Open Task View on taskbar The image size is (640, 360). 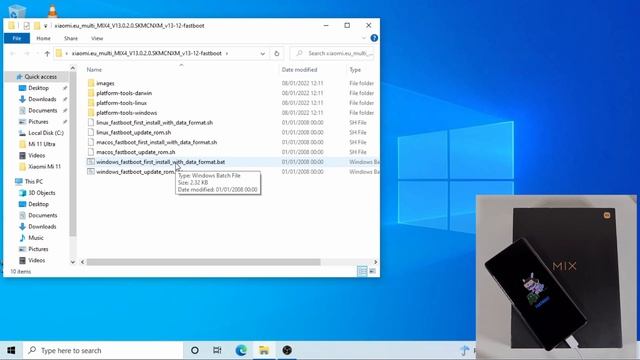click(x=217, y=350)
